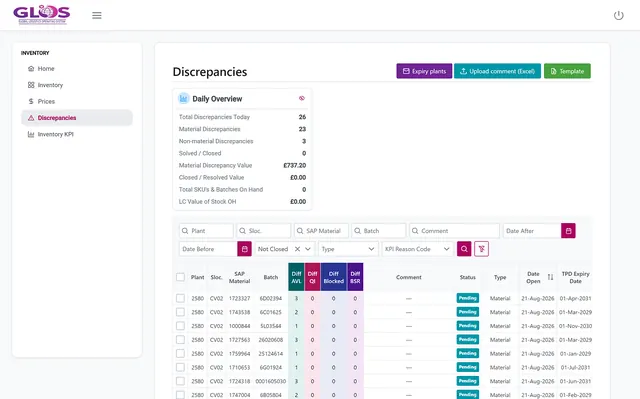This screenshot has height=399, width=640.
Task: Click the green Template button
Action: (x=567, y=71)
